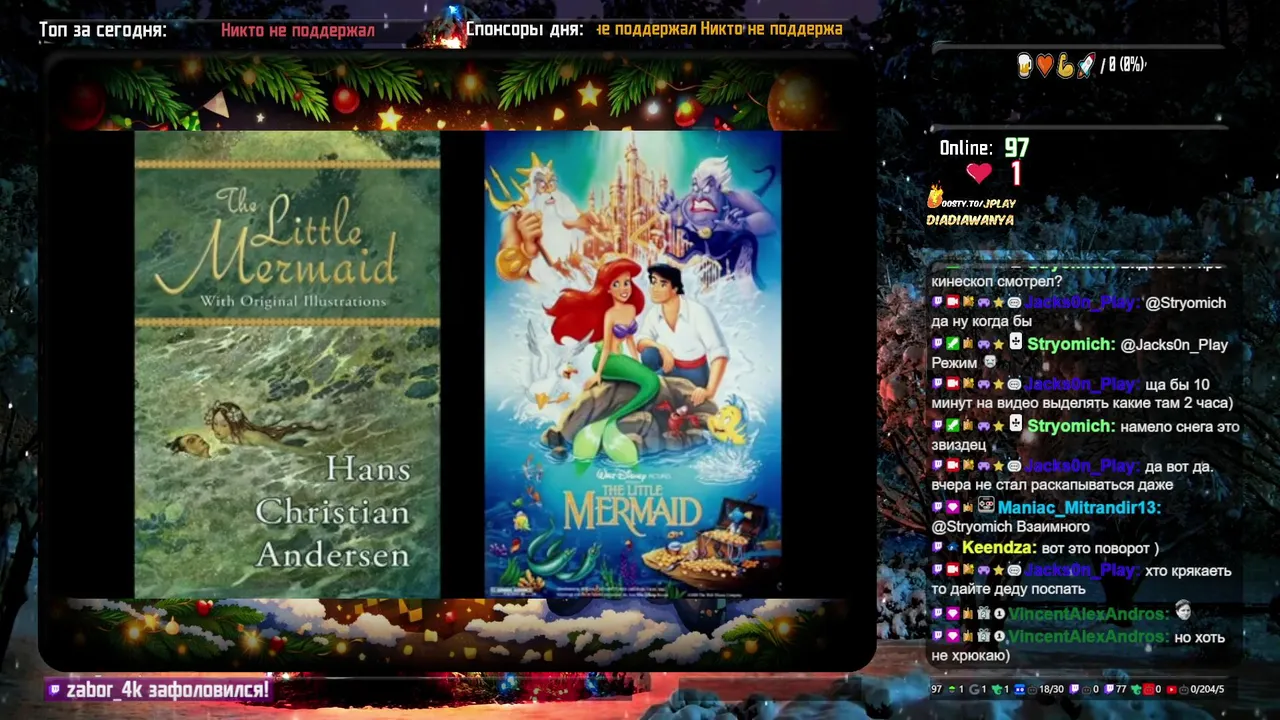Click the Twitch icon next to count 77
Viewport: 1280px width, 720px height.
1108,689
